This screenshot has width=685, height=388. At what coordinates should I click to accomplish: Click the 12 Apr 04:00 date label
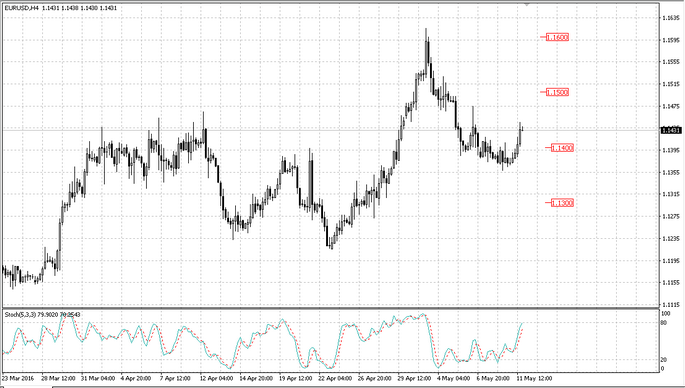216,378
